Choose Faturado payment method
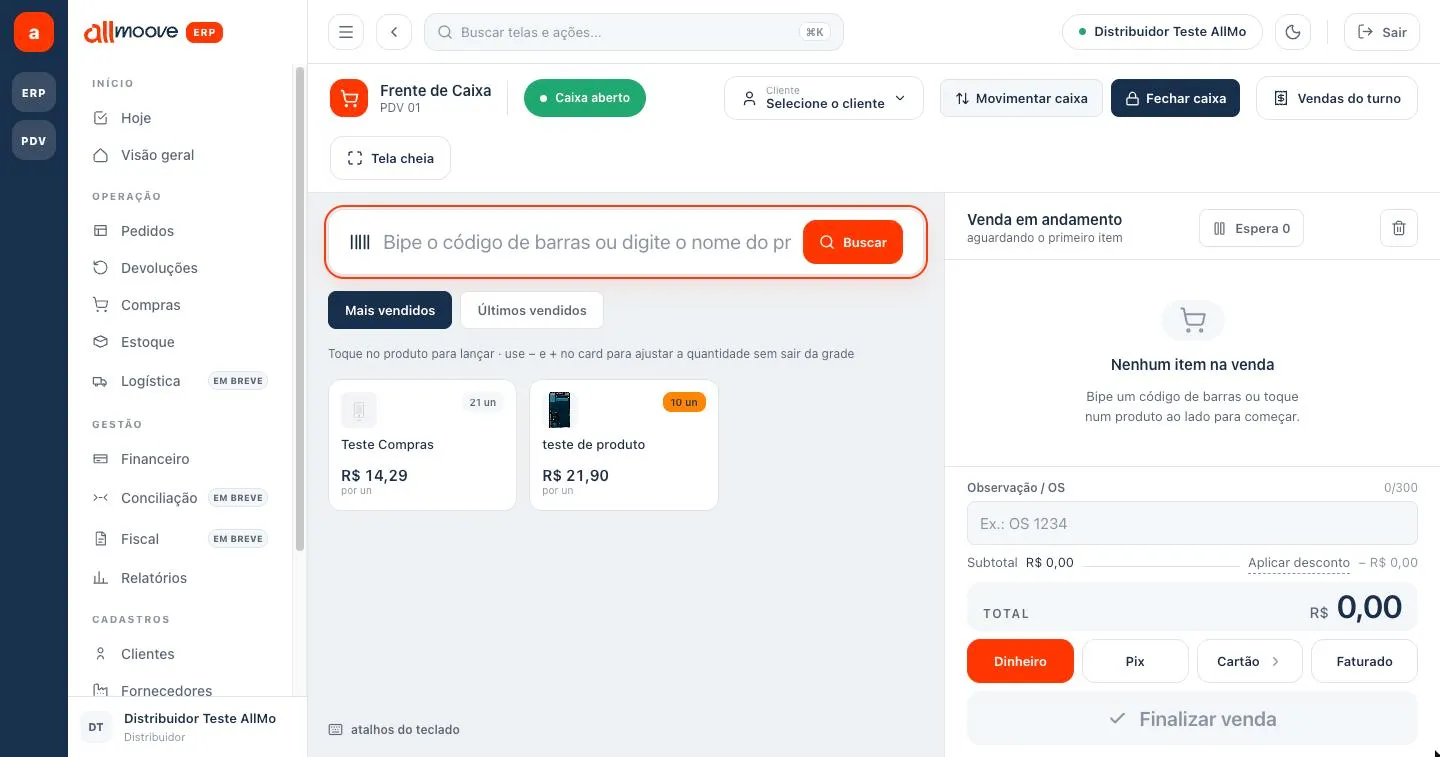Screen dimensions: 1440x757 coord(1364,661)
